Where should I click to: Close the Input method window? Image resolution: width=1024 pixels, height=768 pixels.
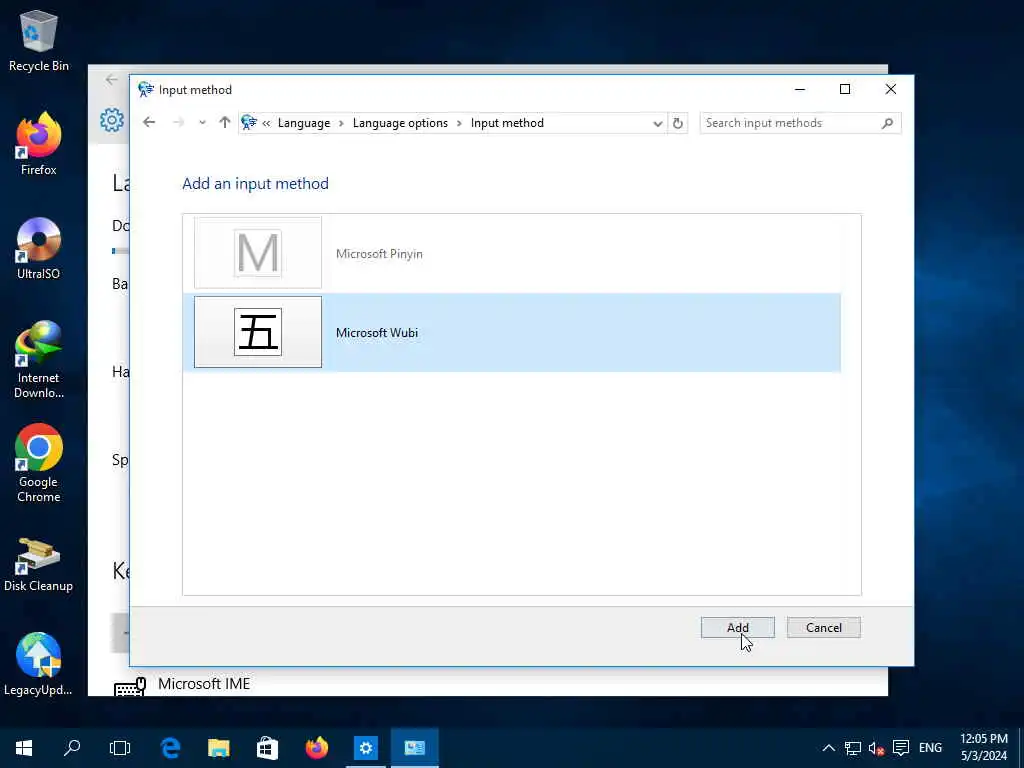tap(890, 89)
